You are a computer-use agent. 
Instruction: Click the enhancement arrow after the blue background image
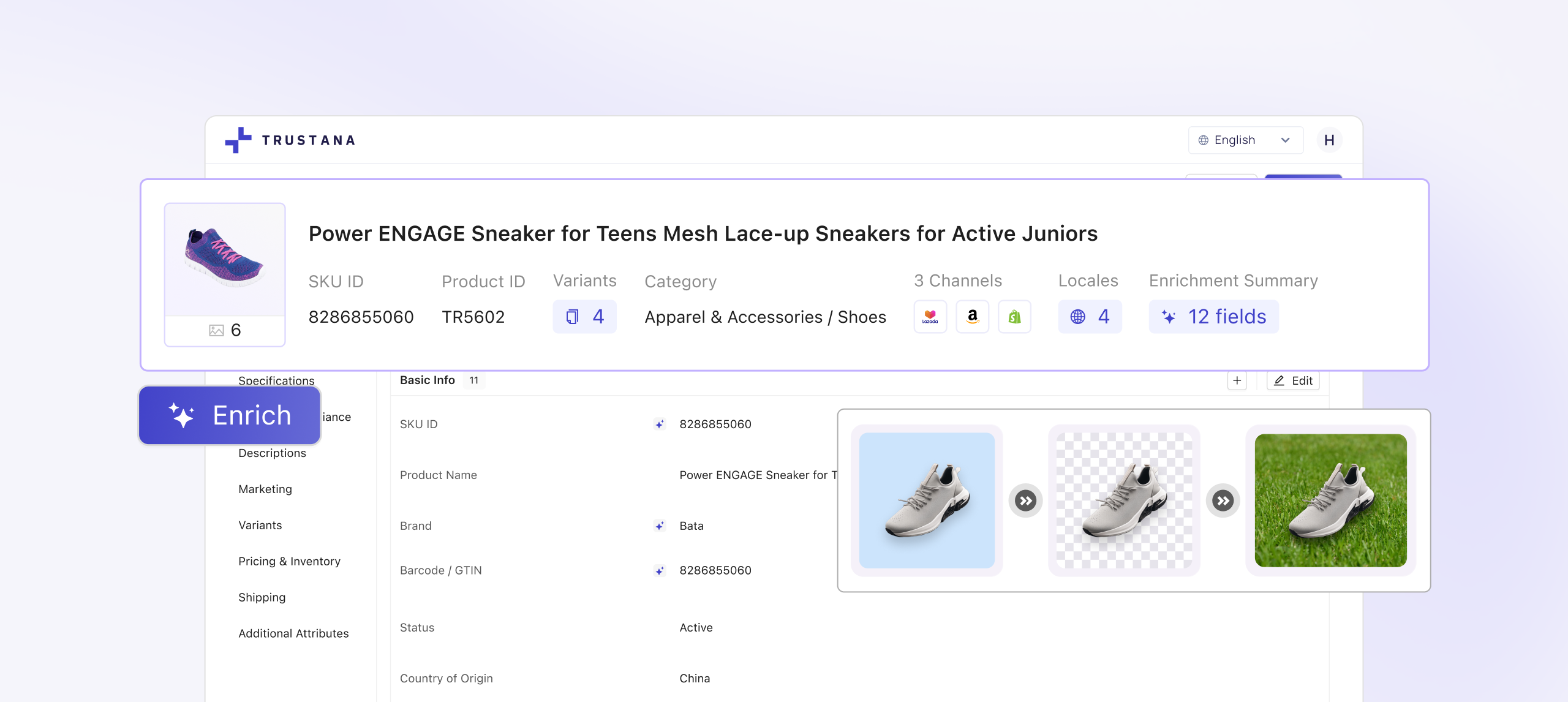(x=1026, y=500)
